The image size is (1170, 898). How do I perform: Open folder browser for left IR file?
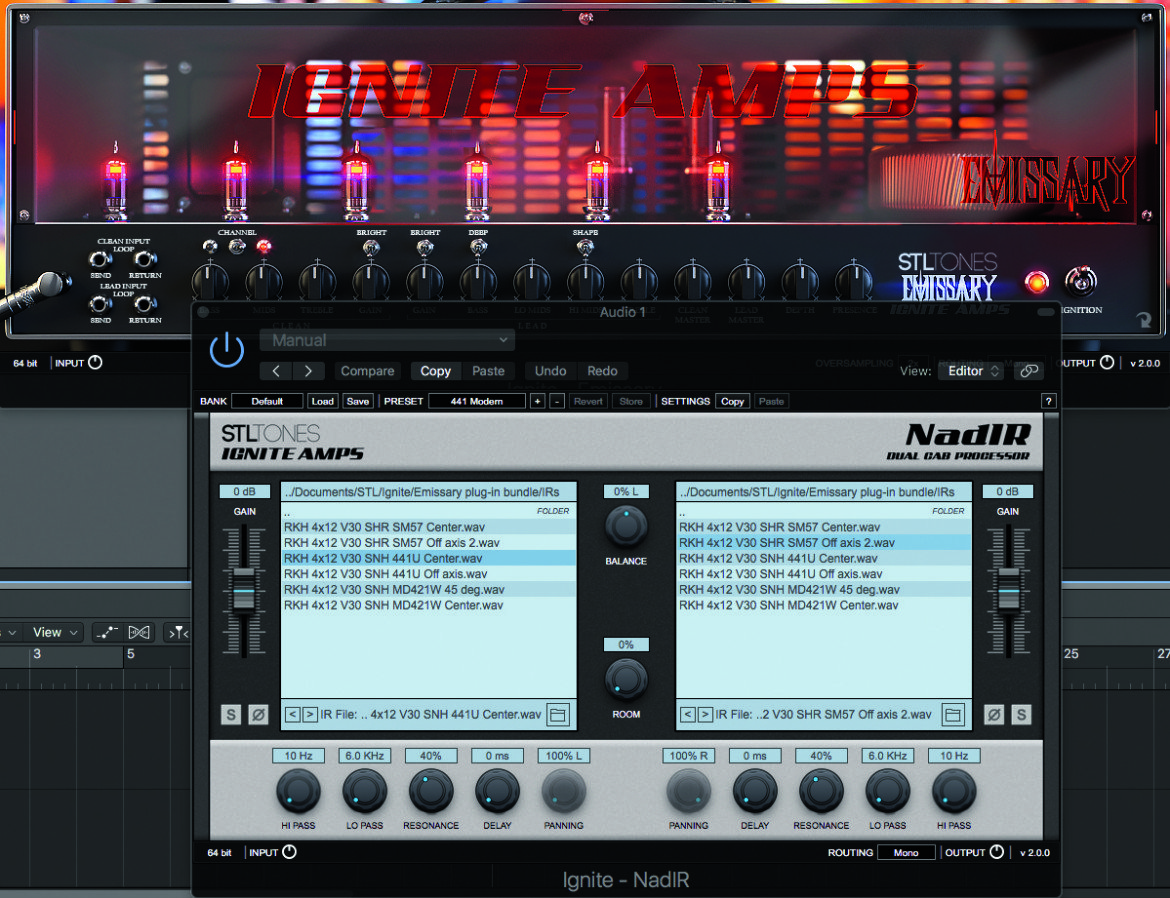557,714
